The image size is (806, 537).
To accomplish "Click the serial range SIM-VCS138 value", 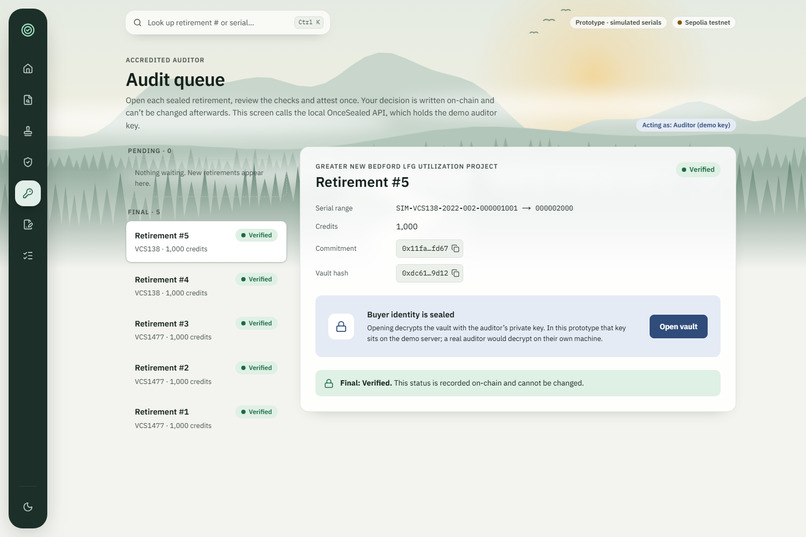I will (x=484, y=208).
